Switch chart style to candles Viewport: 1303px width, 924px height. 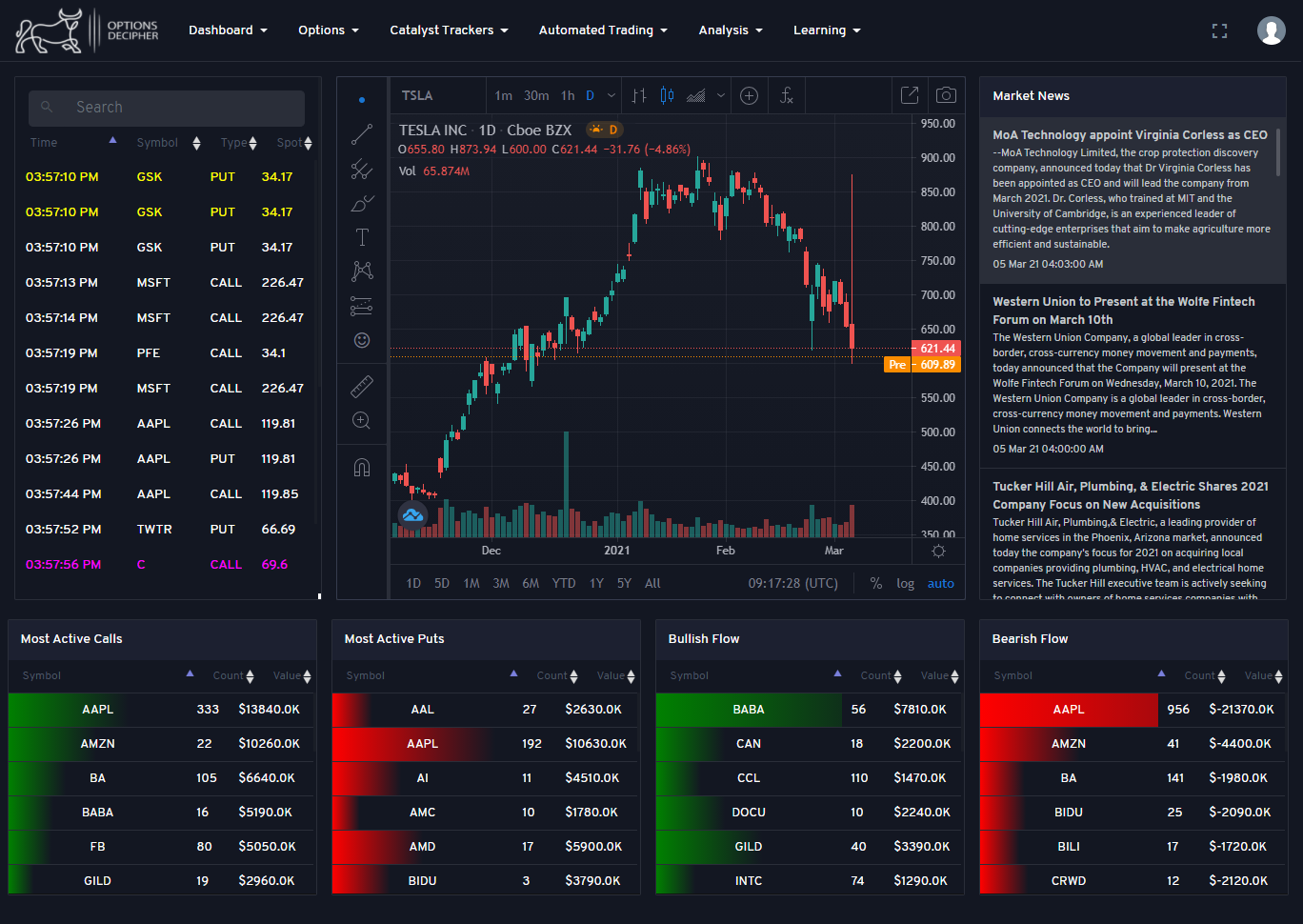click(x=668, y=95)
